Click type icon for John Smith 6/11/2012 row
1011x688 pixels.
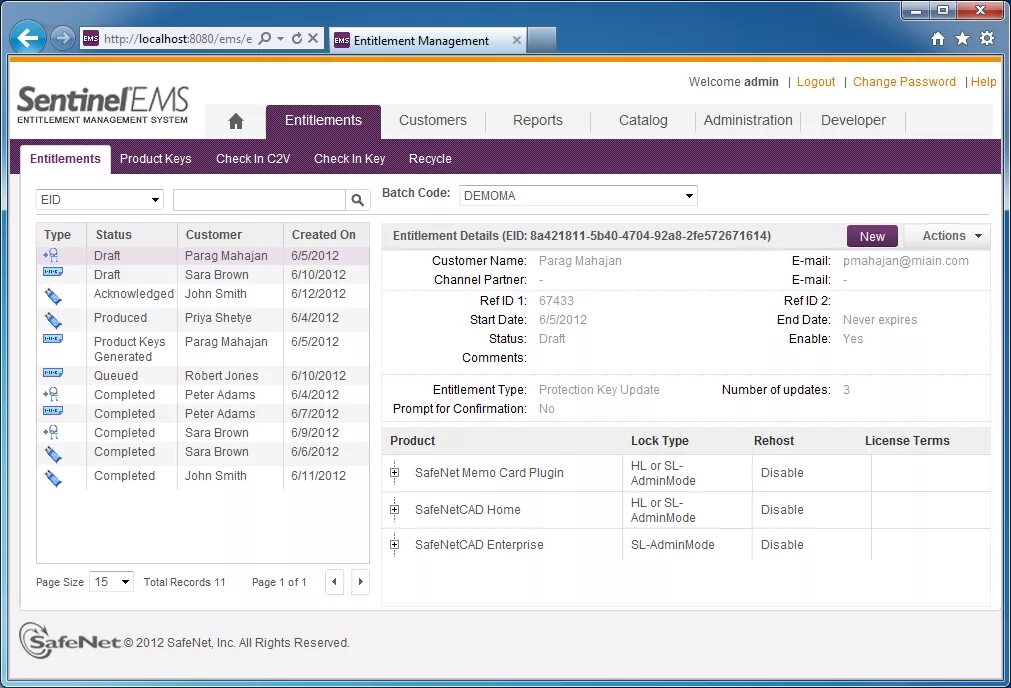click(x=52, y=478)
